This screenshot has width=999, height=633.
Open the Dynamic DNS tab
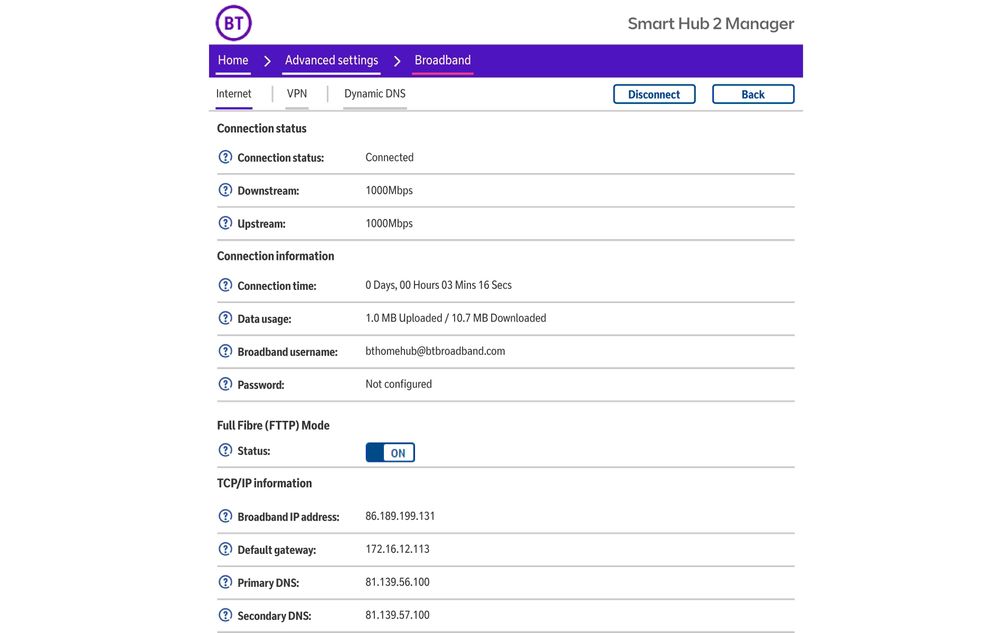pyautogui.click(x=375, y=94)
